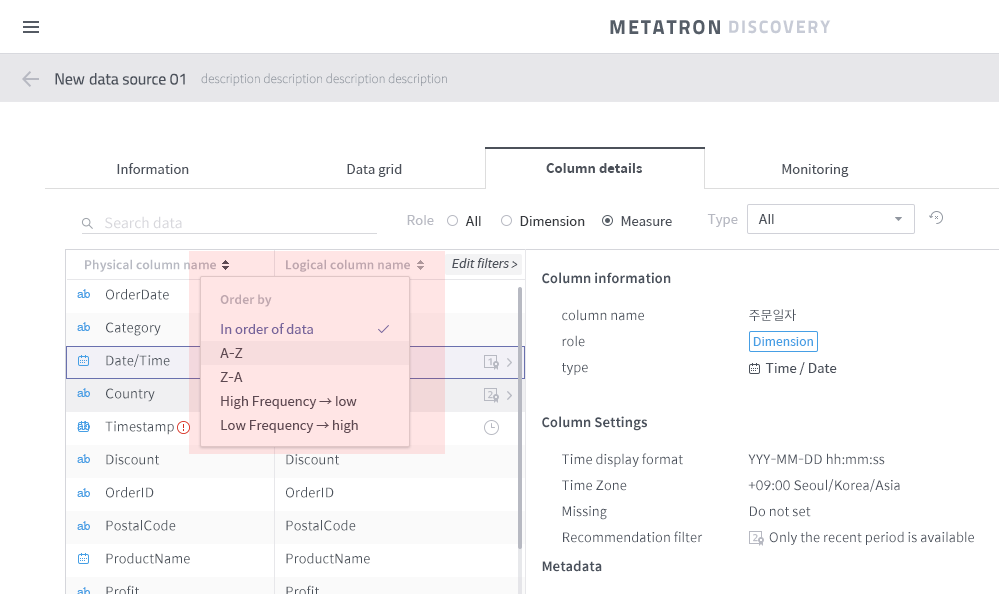The height and width of the screenshot is (594, 999).
Task: Click the red warning icon on Timestamp
Action: click(x=185, y=426)
